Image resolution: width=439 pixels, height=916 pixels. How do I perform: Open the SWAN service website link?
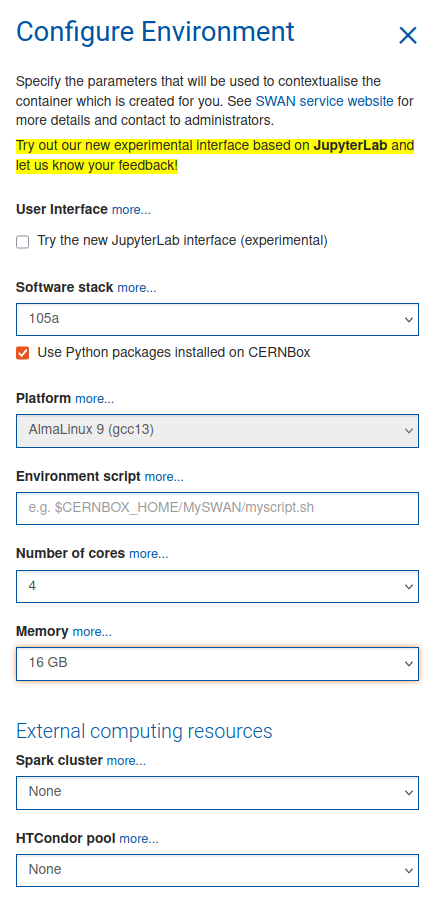point(324,101)
